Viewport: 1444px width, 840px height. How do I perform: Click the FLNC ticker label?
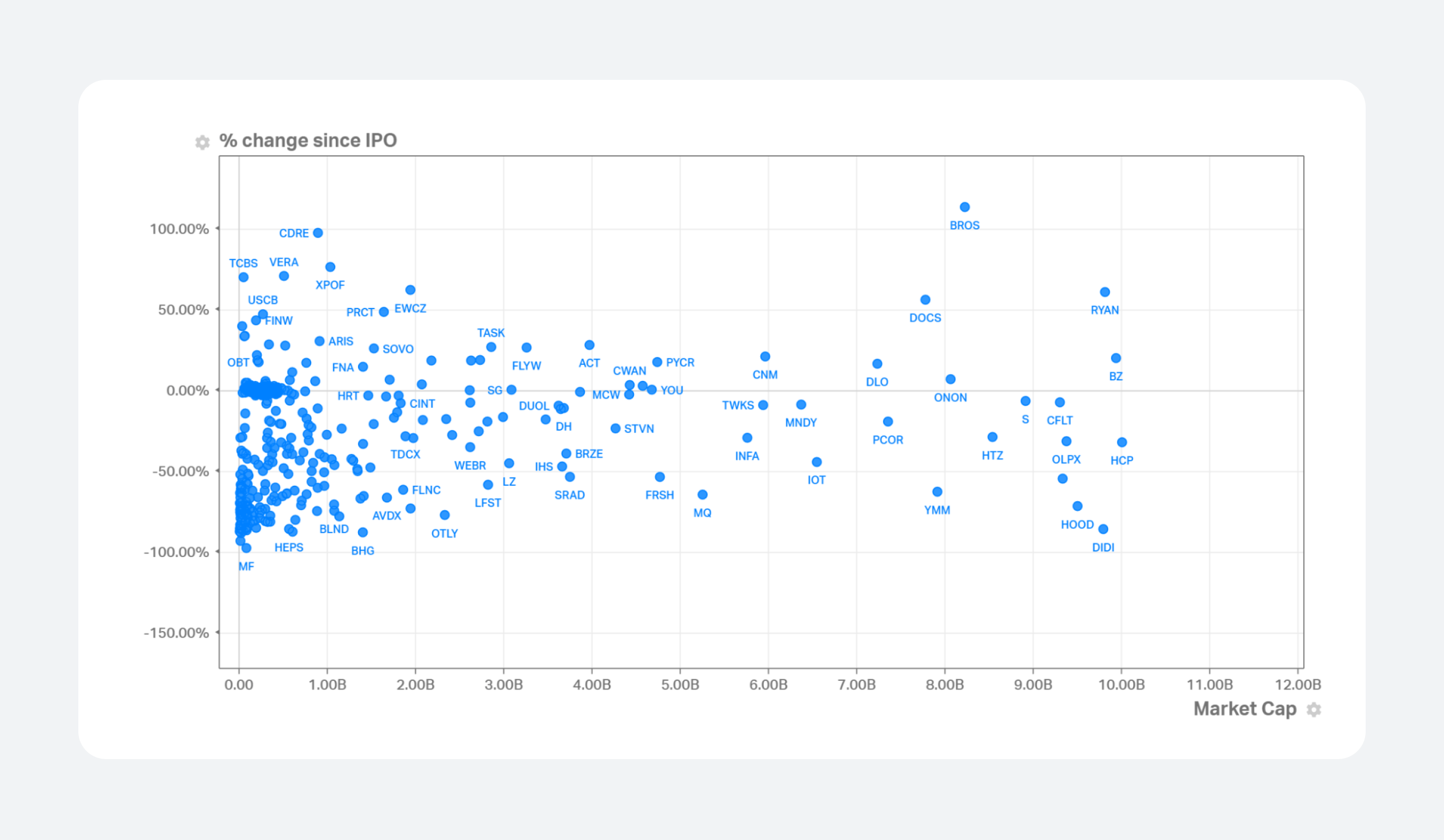coord(426,490)
